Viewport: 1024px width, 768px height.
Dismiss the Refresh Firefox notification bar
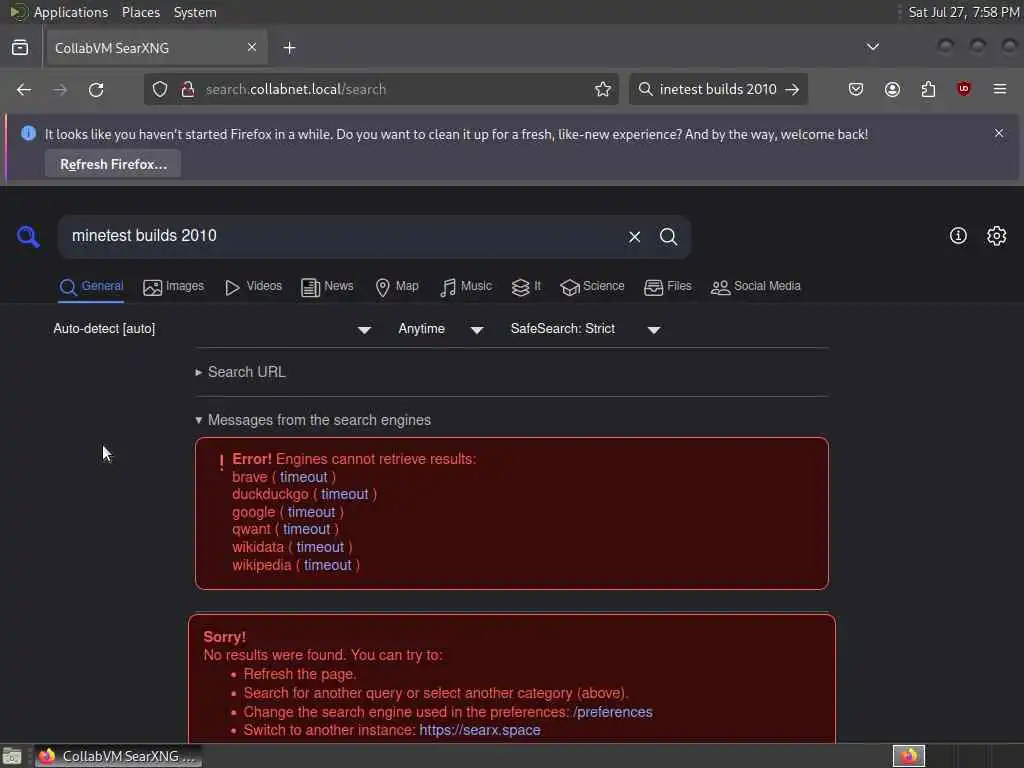(999, 133)
